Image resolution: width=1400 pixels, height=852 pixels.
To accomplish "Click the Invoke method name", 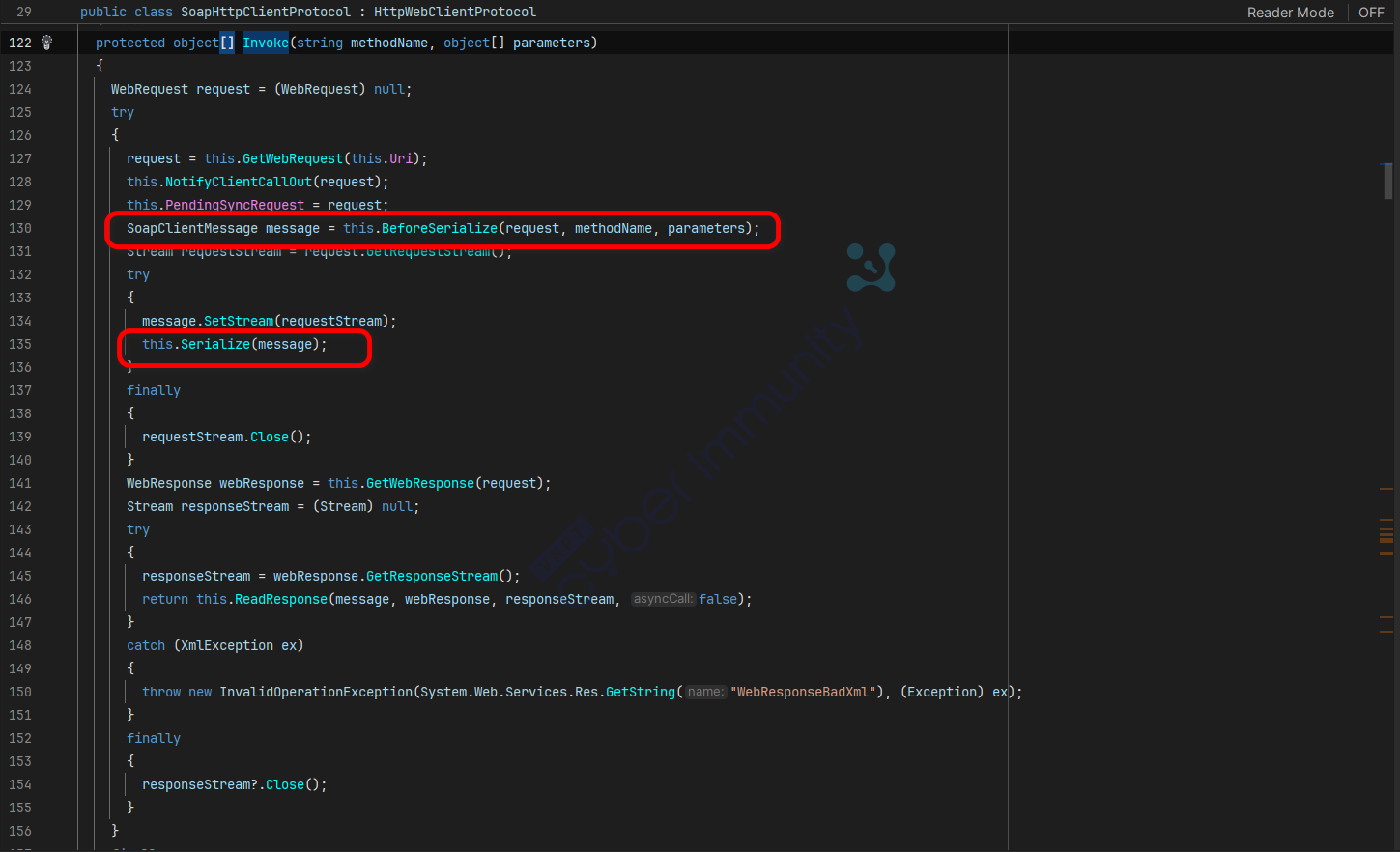I will pyautogui.click(x=265, y=43).
